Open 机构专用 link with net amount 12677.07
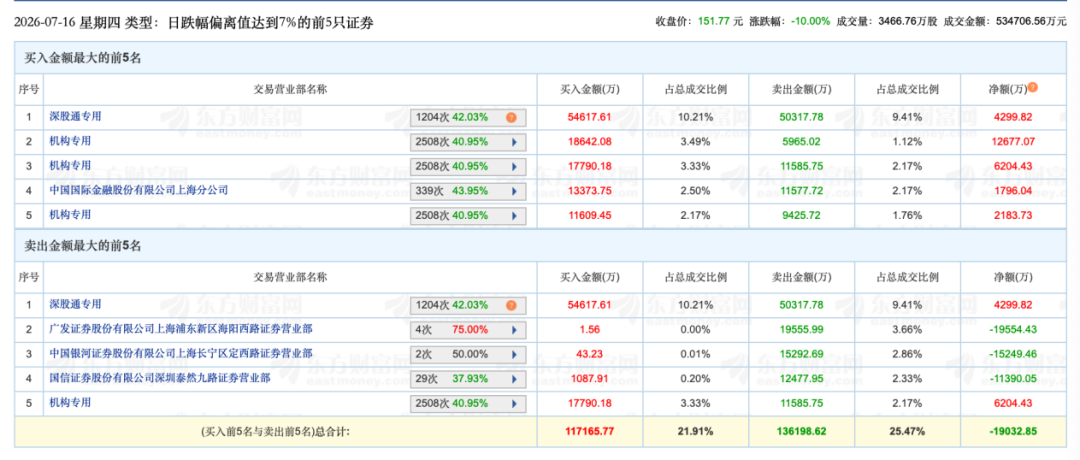This screenshot has height=460, width=1080. tap(70, 141)
